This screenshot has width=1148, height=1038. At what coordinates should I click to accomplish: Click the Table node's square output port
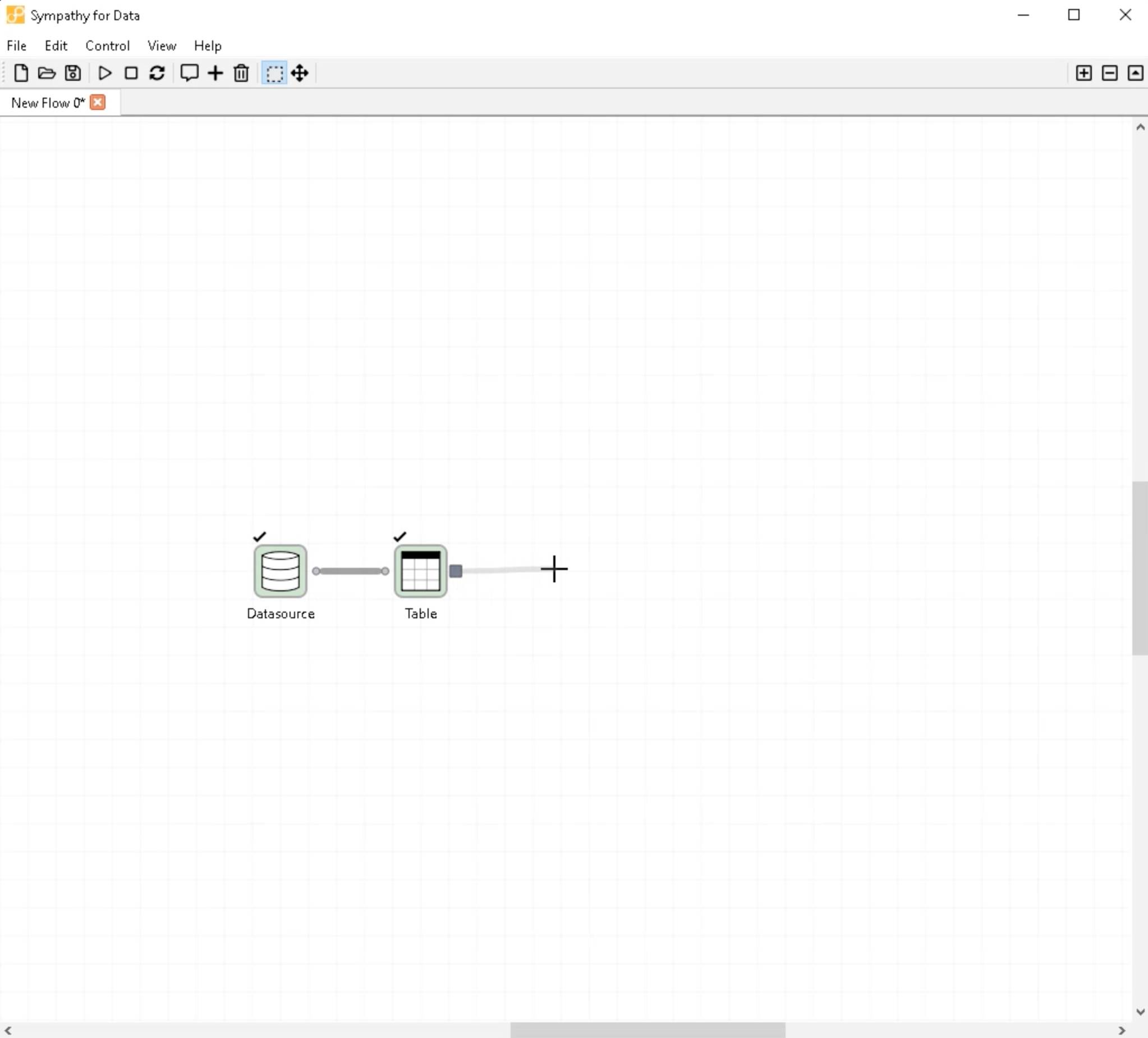pos(456,571)
